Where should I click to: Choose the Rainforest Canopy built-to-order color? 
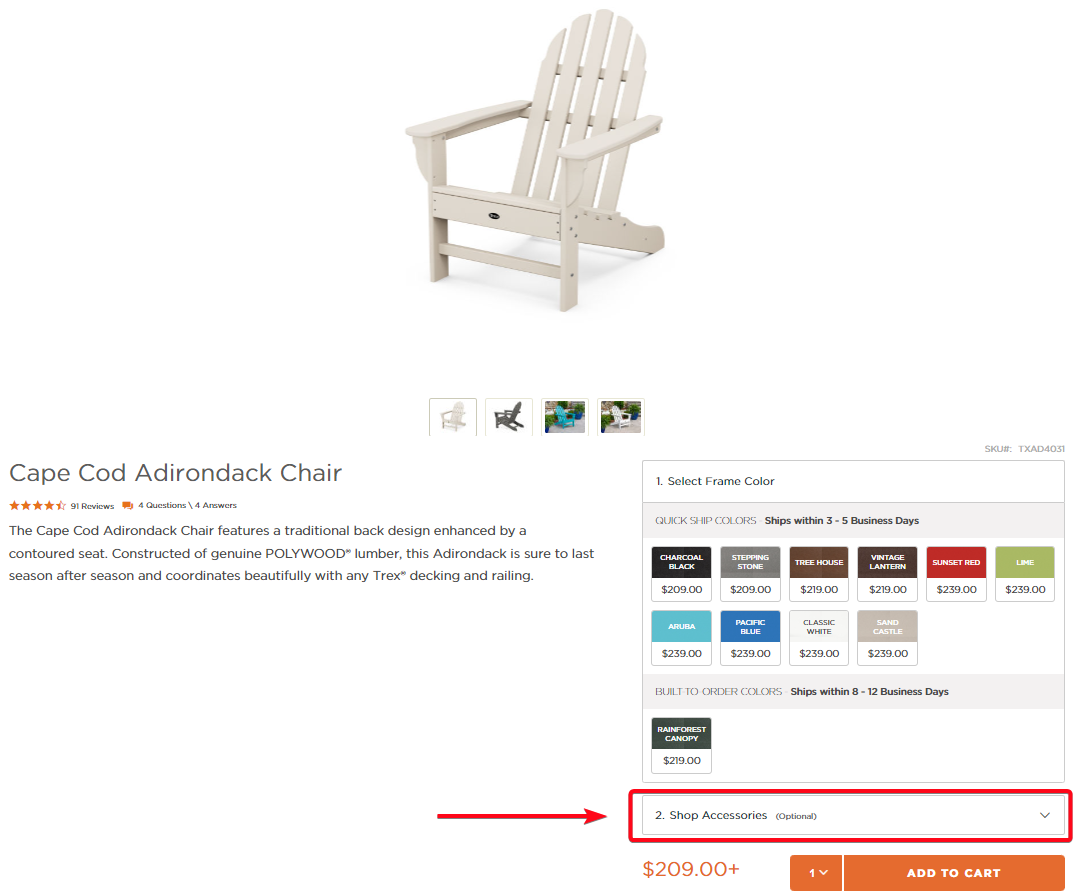[x=681, y=734]
